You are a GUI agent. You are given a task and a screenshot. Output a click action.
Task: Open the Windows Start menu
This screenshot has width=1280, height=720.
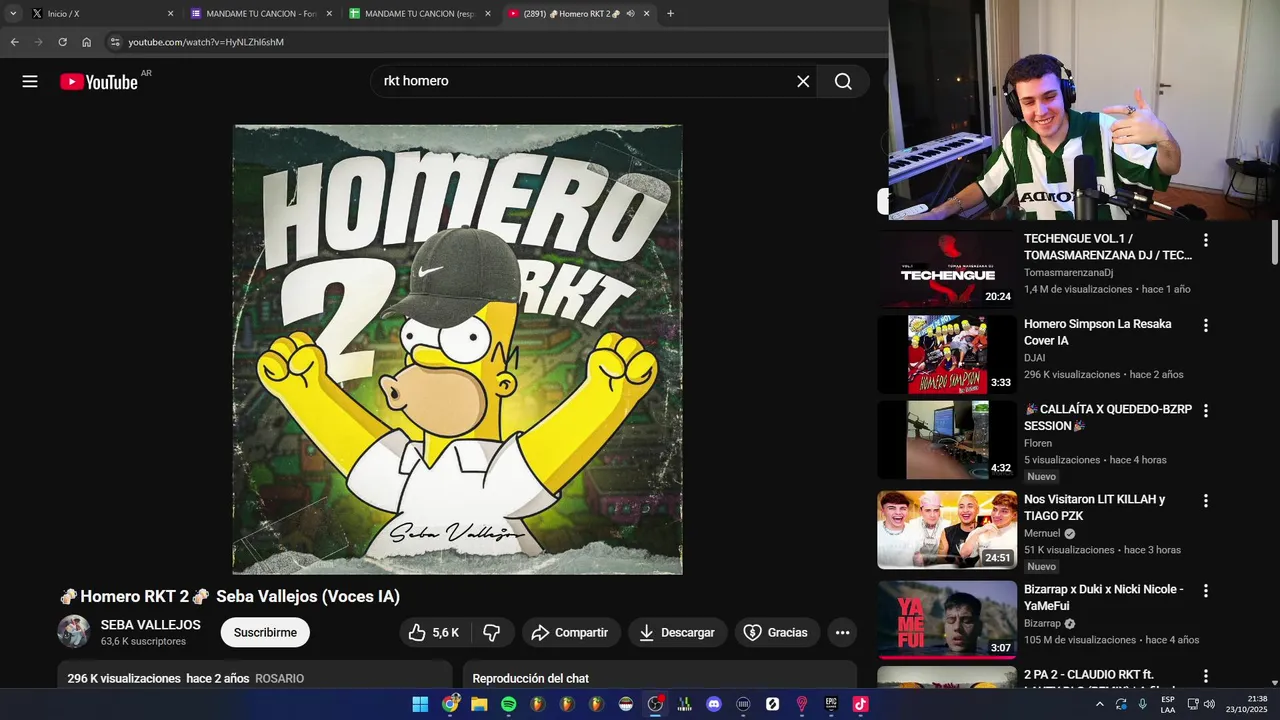pos(420,704)
